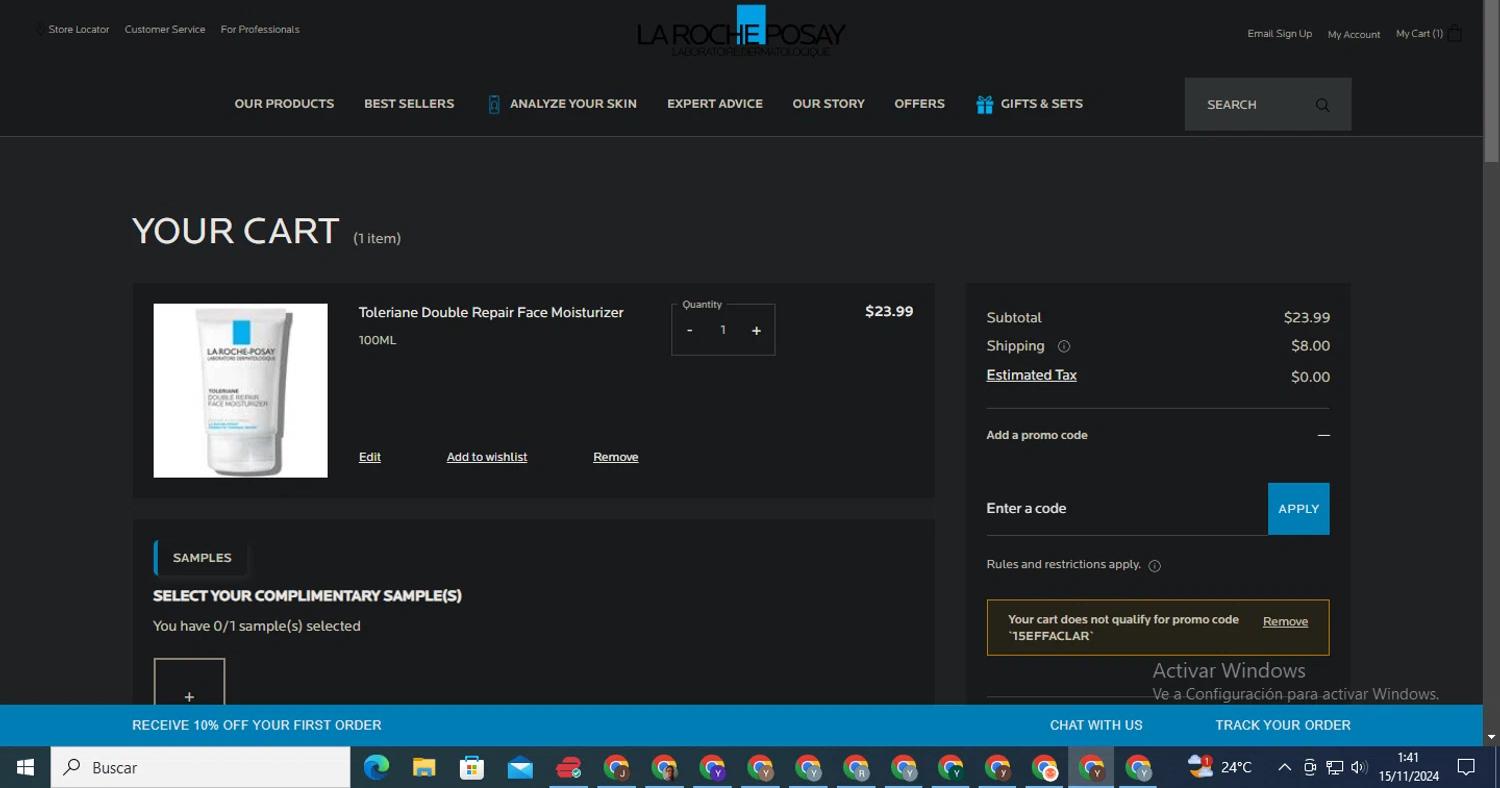
Task: Select the Samples tab
Action: tap(201, 558)
